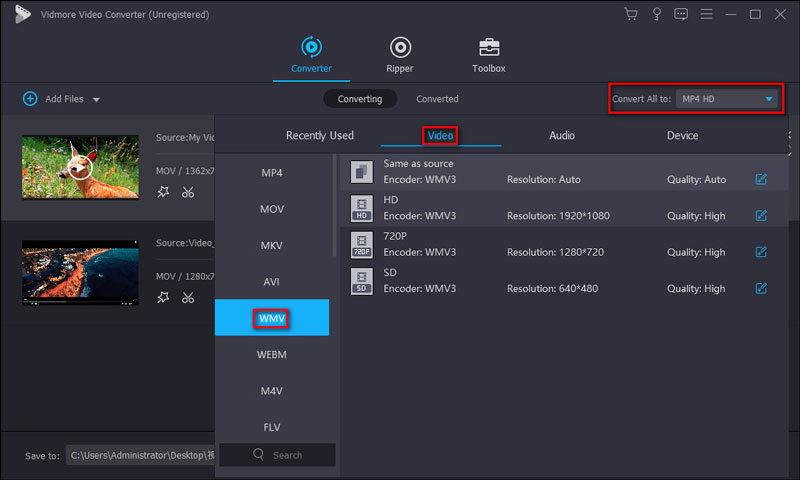Click the Add Files plus icon
The height and width of the screenshot is (480, 800).
pos(30,98)
